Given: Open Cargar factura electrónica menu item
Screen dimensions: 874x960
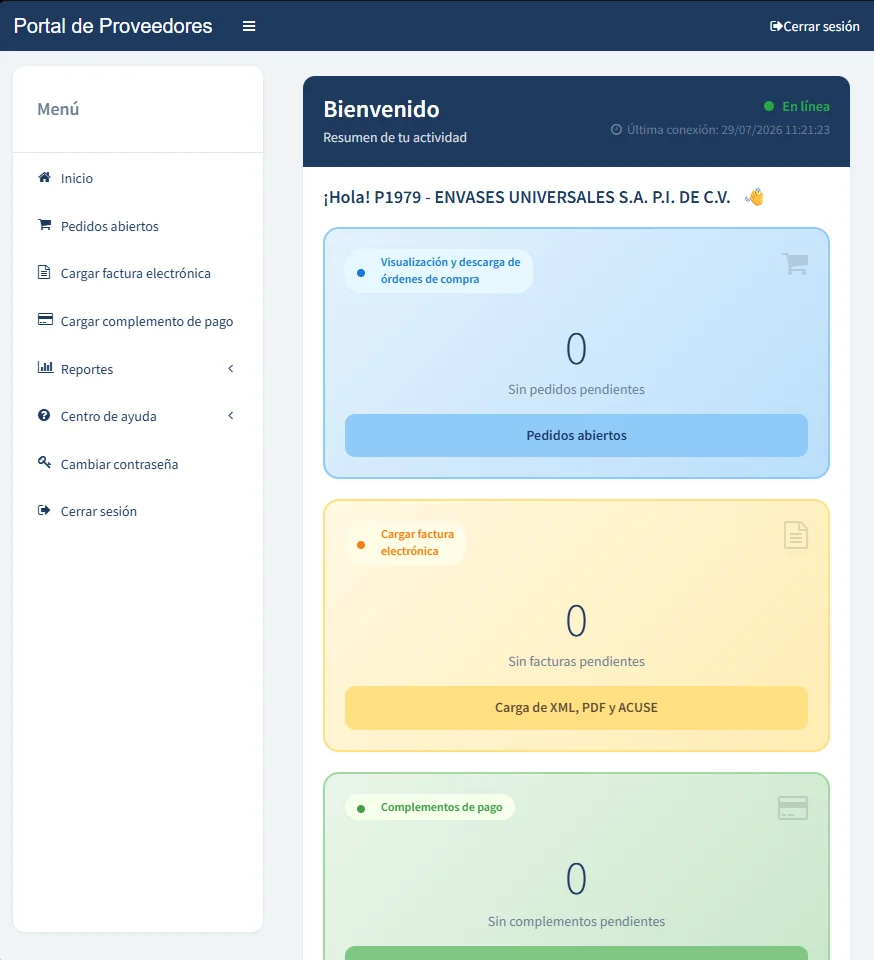Looking at the screenshot, I should click(x=138, y=273).
